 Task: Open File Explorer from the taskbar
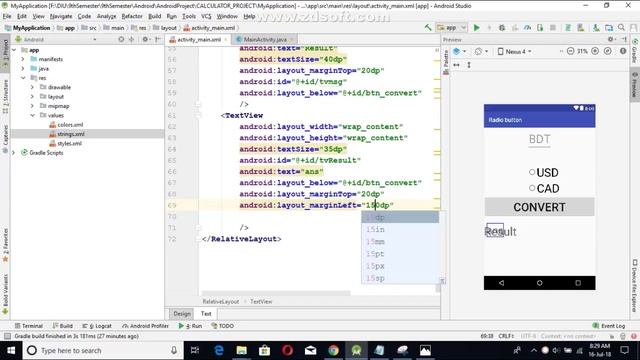[x=242, y=350]
